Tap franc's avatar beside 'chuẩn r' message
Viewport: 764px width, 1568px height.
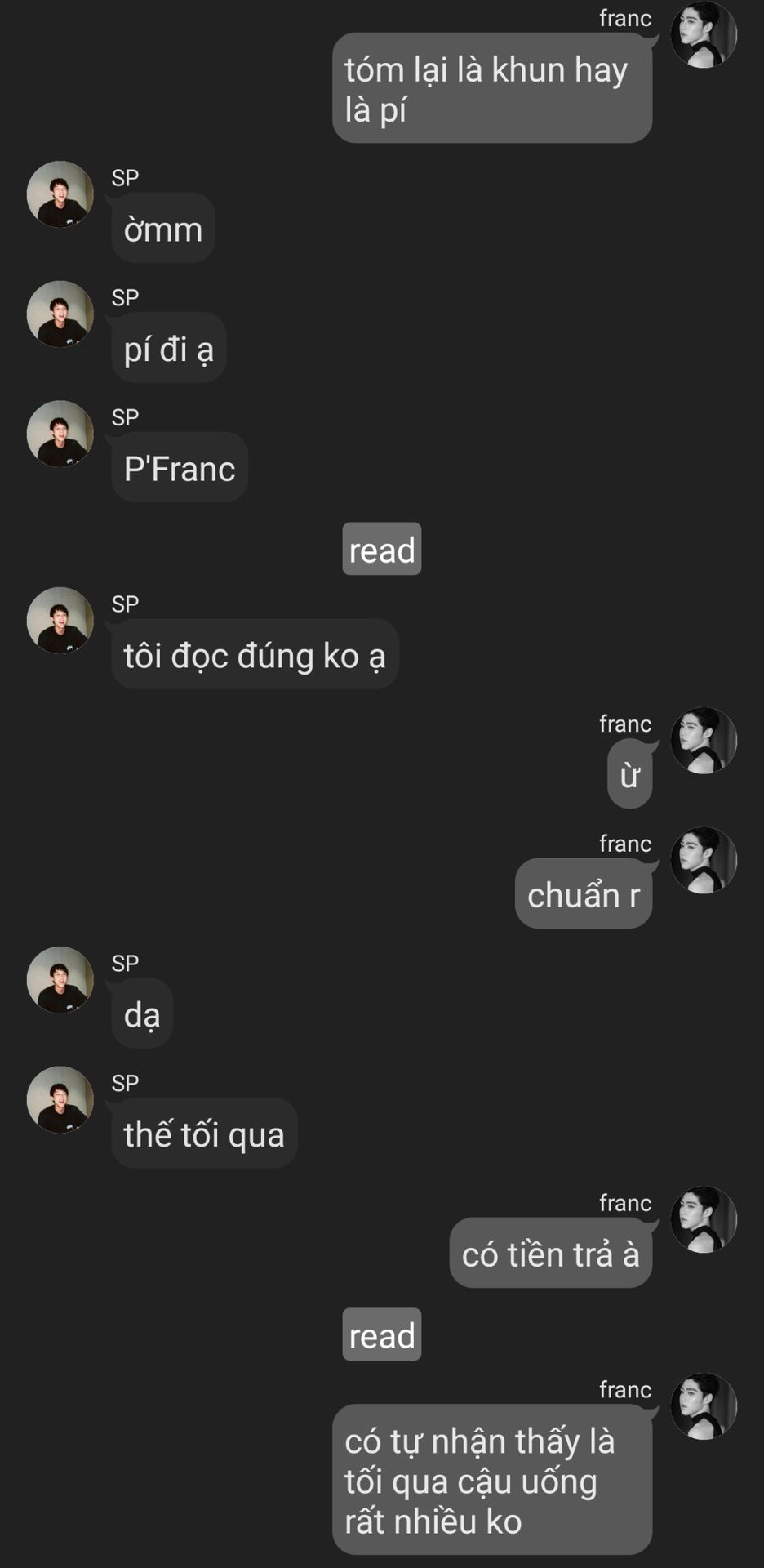(x=704, y=861)
